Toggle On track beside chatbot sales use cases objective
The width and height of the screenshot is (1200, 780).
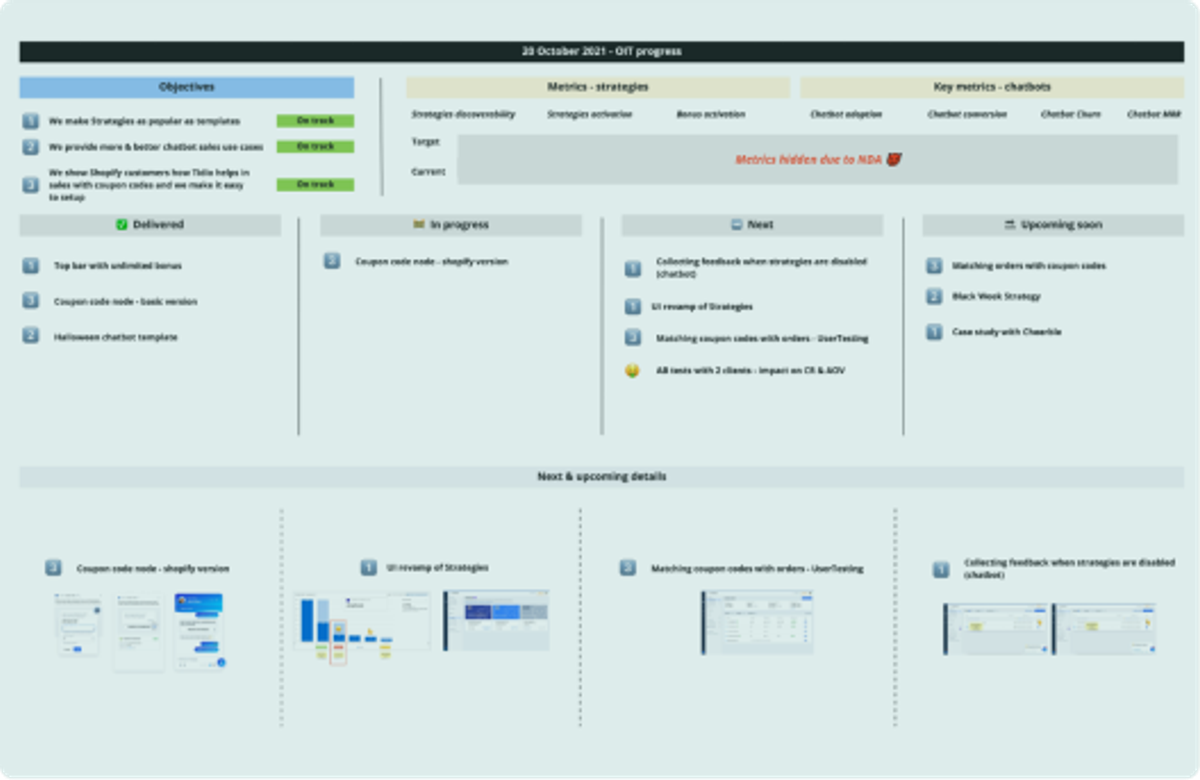tap(315, 146)
